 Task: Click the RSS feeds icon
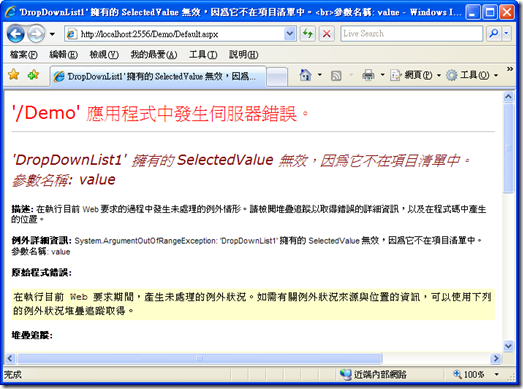tap(336, 75)
